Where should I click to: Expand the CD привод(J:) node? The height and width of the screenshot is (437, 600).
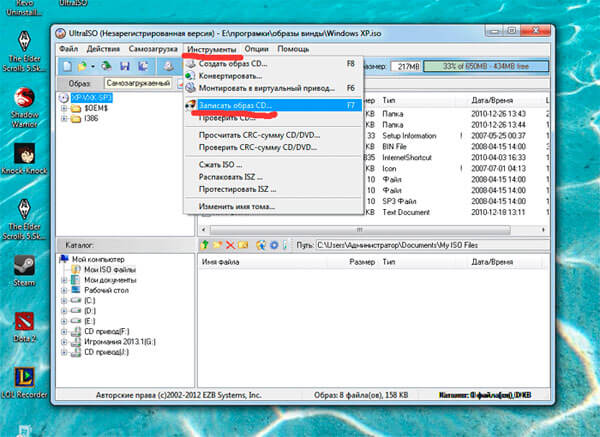pos(64,352)
